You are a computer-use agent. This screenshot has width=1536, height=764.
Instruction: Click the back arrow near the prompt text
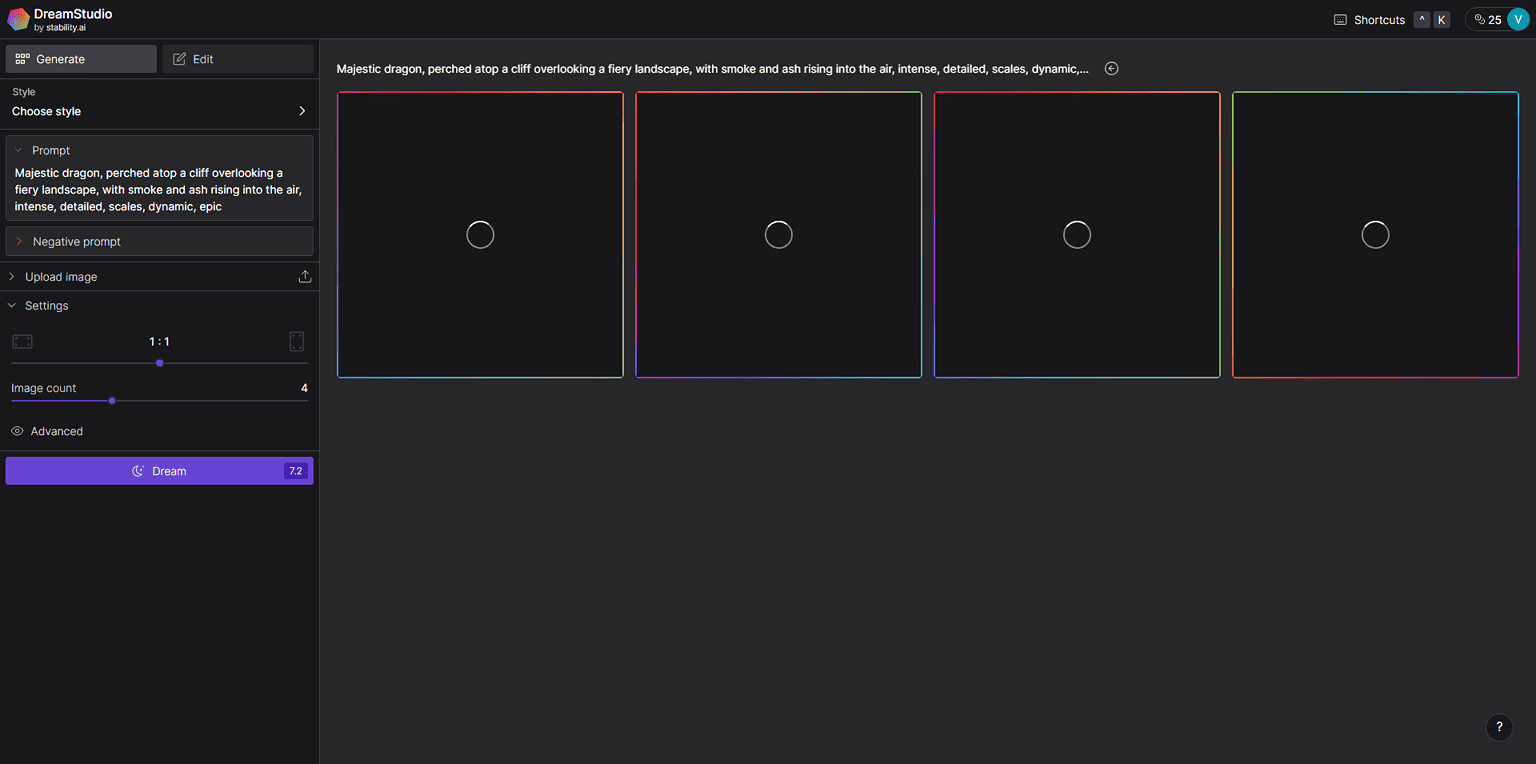coord(1111,68)
